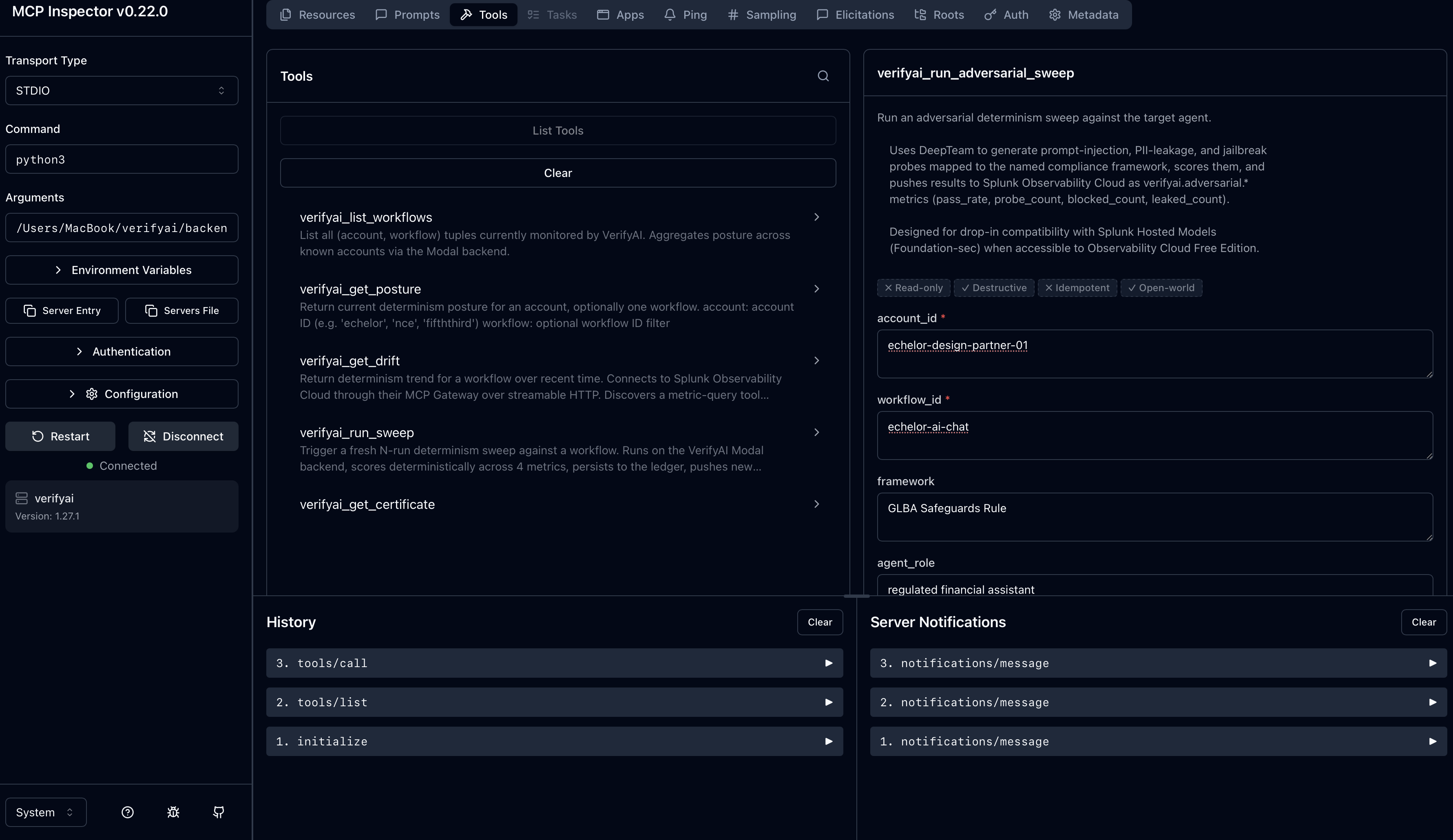1453x840 pixels.
Task: Switch to the Resources tab
Action: pos(317,15)
